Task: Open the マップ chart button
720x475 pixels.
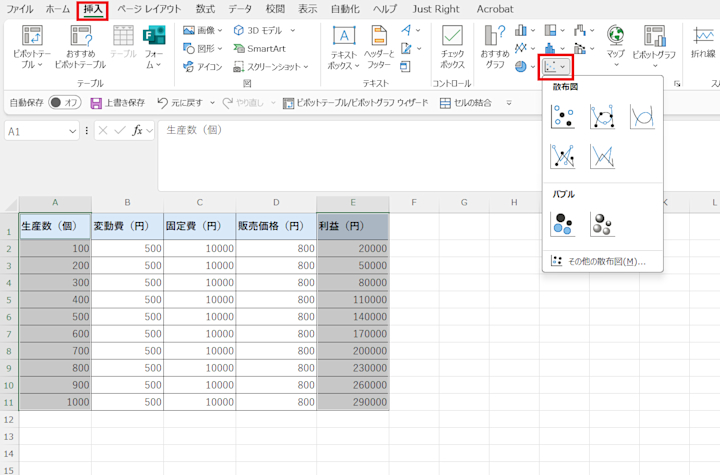Action: click(615, 47)
